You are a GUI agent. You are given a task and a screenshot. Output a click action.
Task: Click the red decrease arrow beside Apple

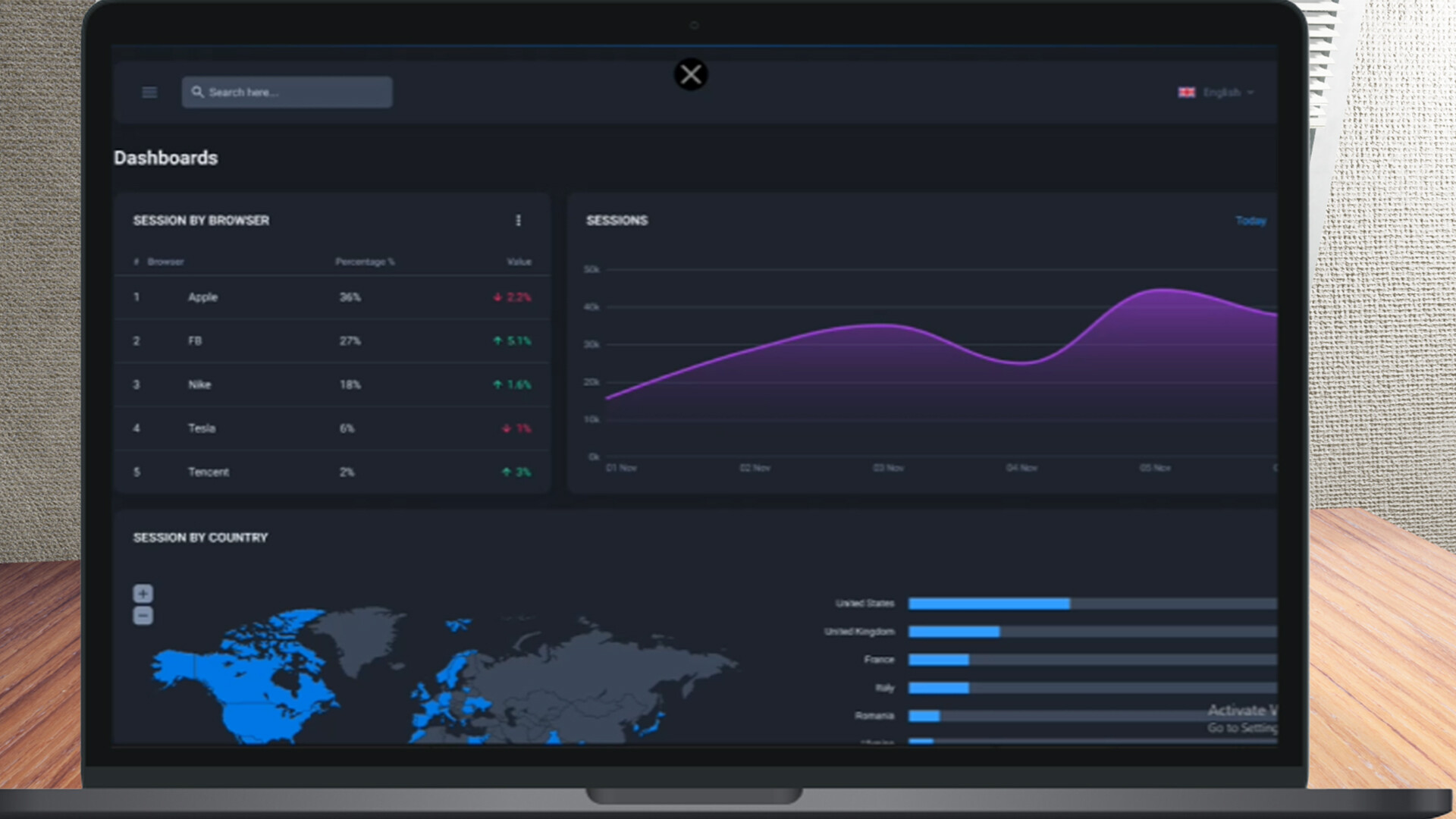[497, 297]
